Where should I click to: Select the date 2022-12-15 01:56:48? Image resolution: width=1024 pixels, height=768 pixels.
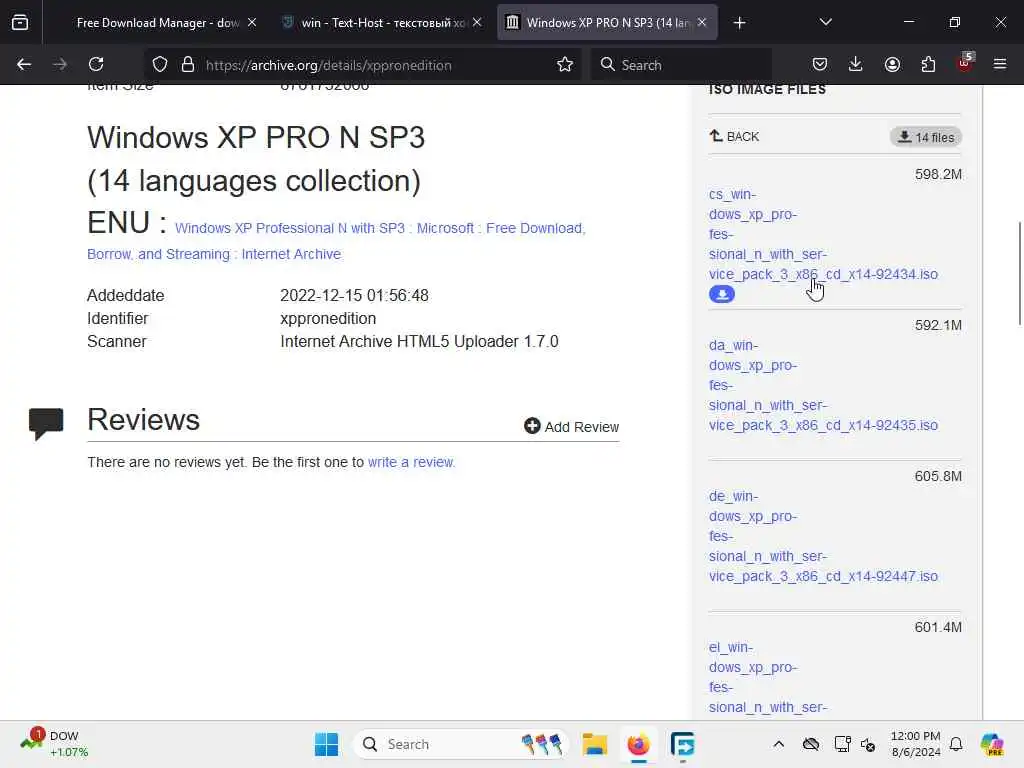355,296
